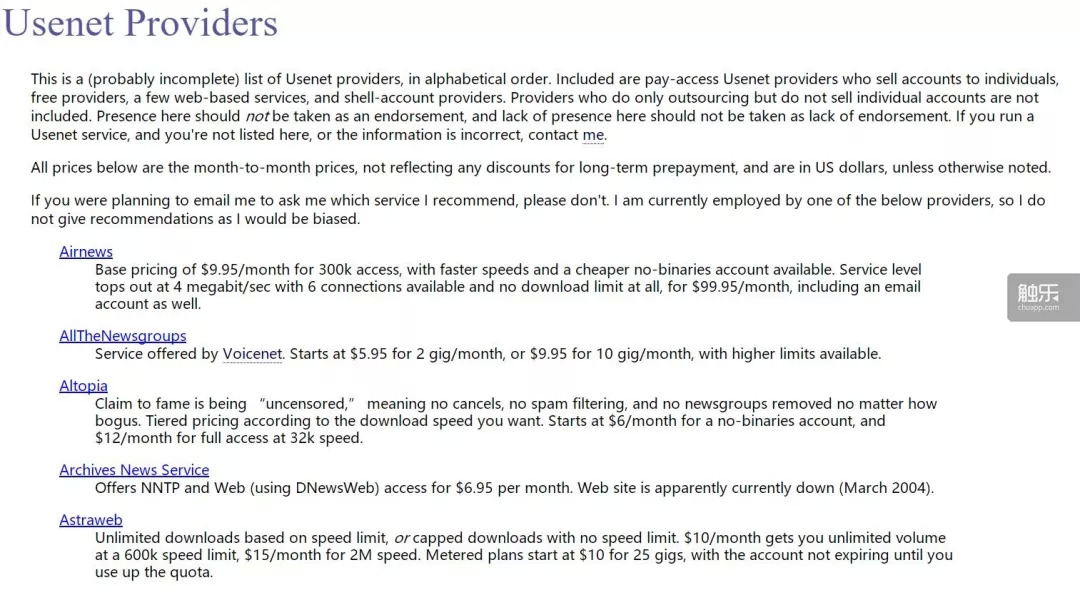The image size is (1080, 595).
Task: Open the Airnews provider link
Action: click(86, 252)
